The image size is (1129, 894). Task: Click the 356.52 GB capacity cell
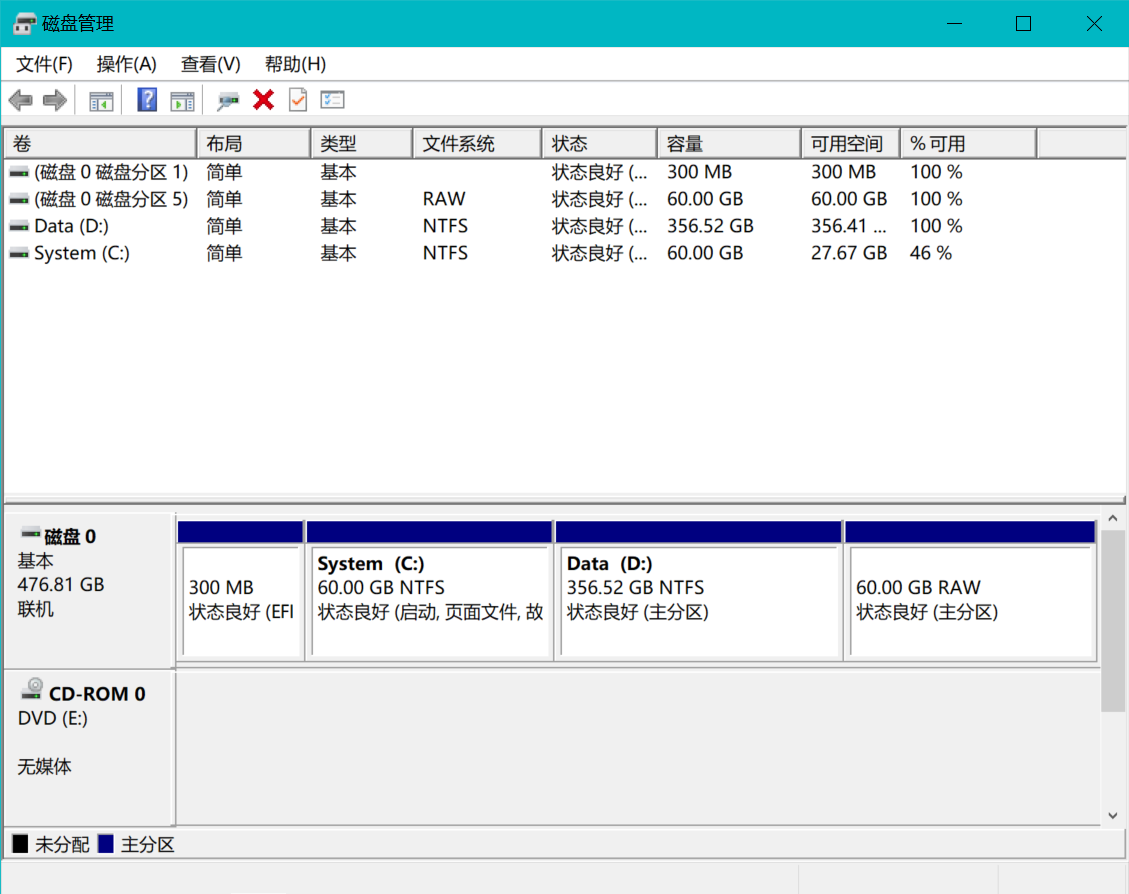[710, 226]
